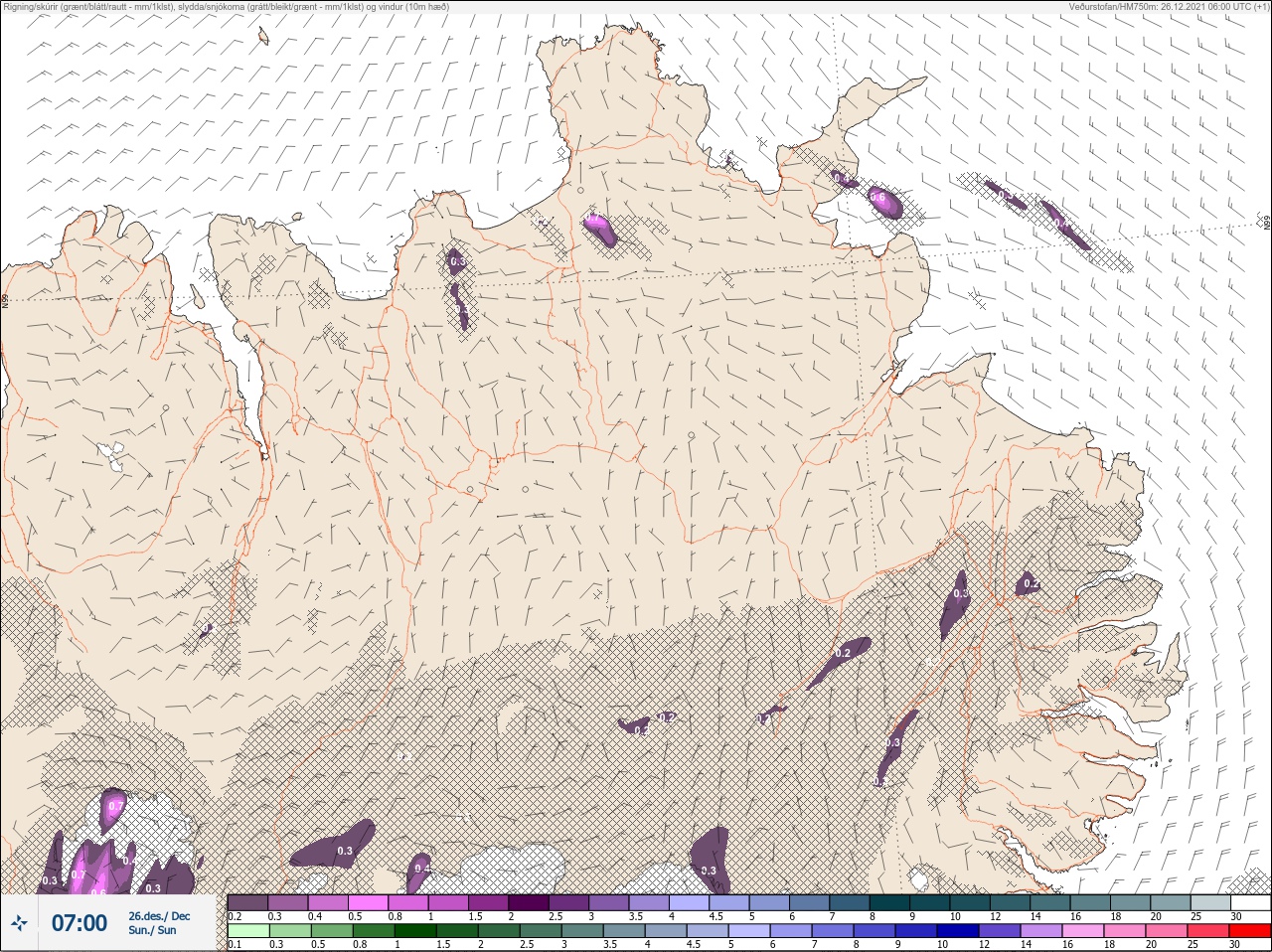Select the '26.des./ Dec' date text

[x=159, y=916]
